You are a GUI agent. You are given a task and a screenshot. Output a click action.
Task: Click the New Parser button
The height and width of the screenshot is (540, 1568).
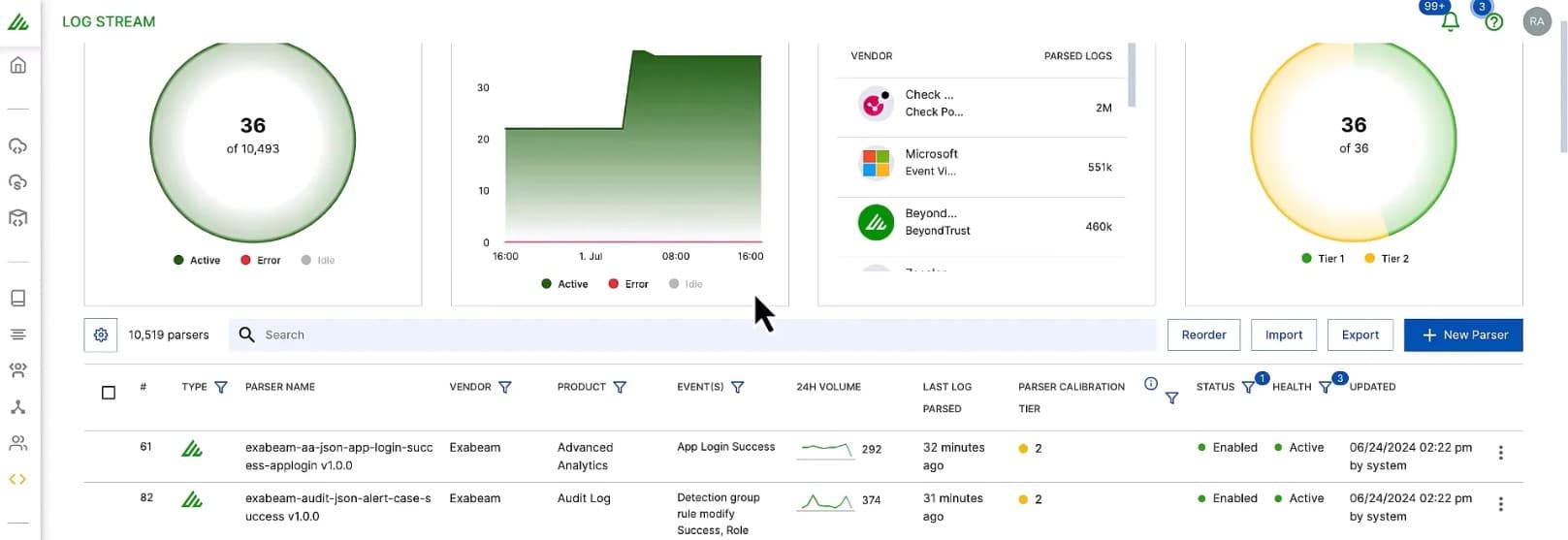[x=1462, y=334]
